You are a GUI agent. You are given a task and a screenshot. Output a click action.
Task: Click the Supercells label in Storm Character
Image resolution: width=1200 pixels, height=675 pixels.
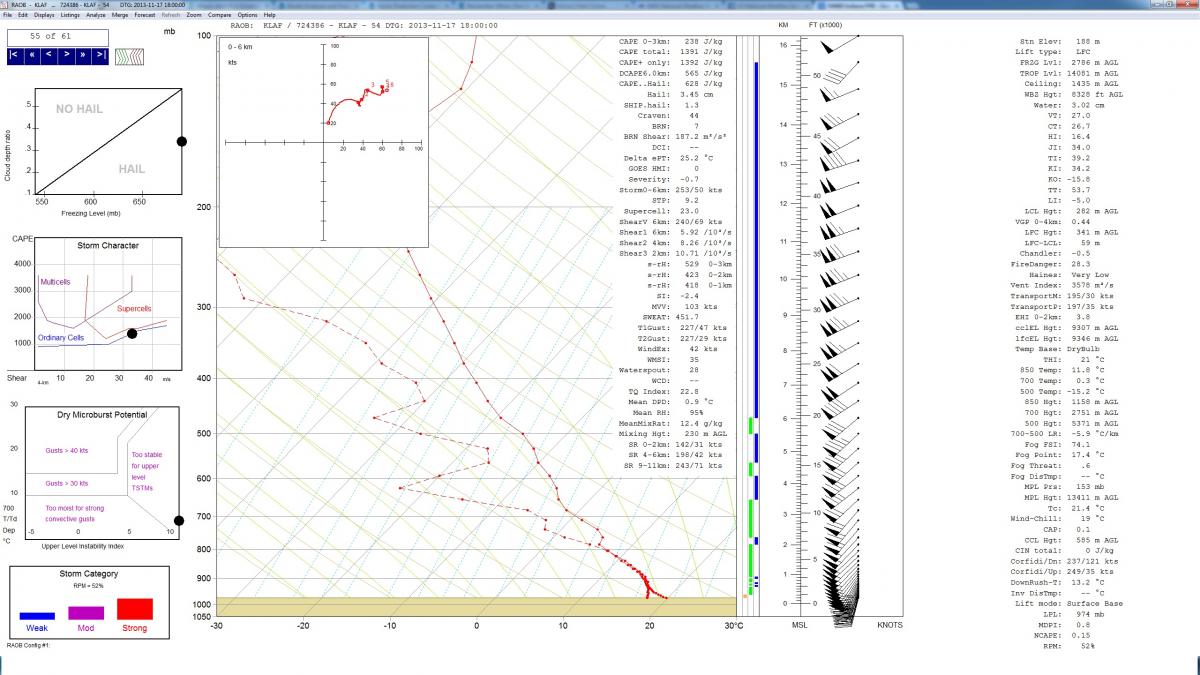pos(135,309)
